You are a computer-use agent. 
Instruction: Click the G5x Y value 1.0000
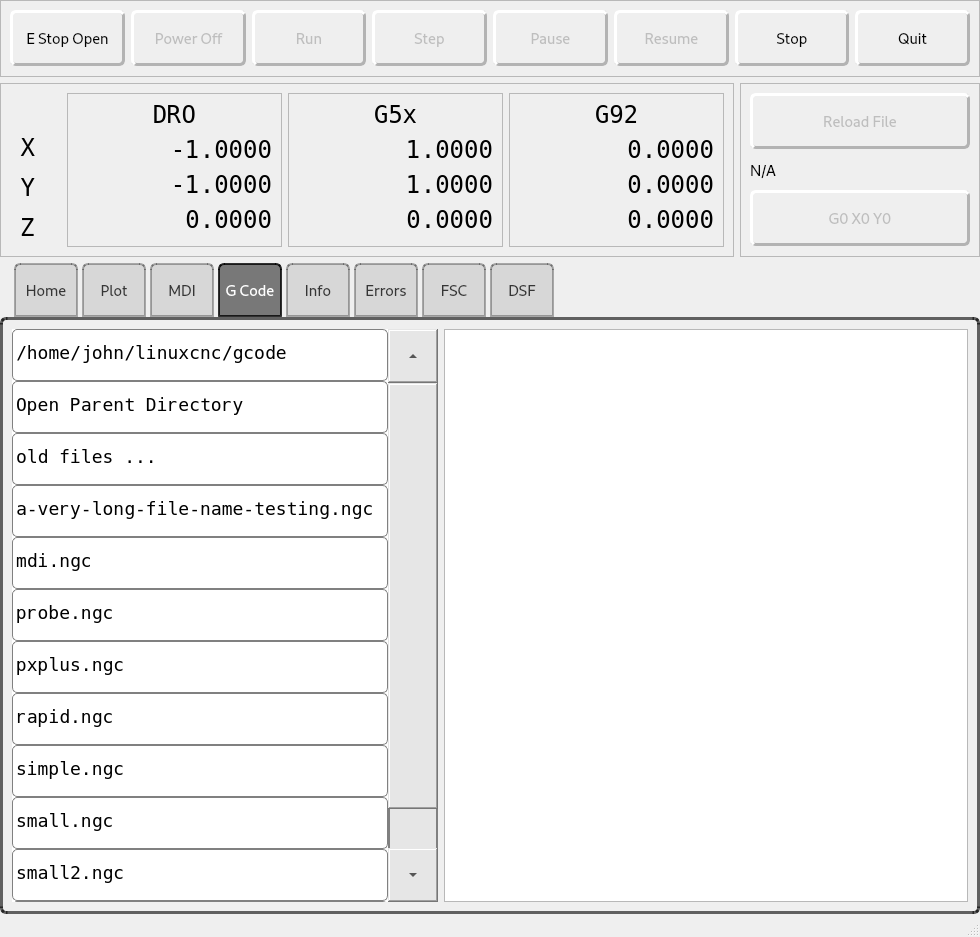pyautogui.click(x=449, y=185)
